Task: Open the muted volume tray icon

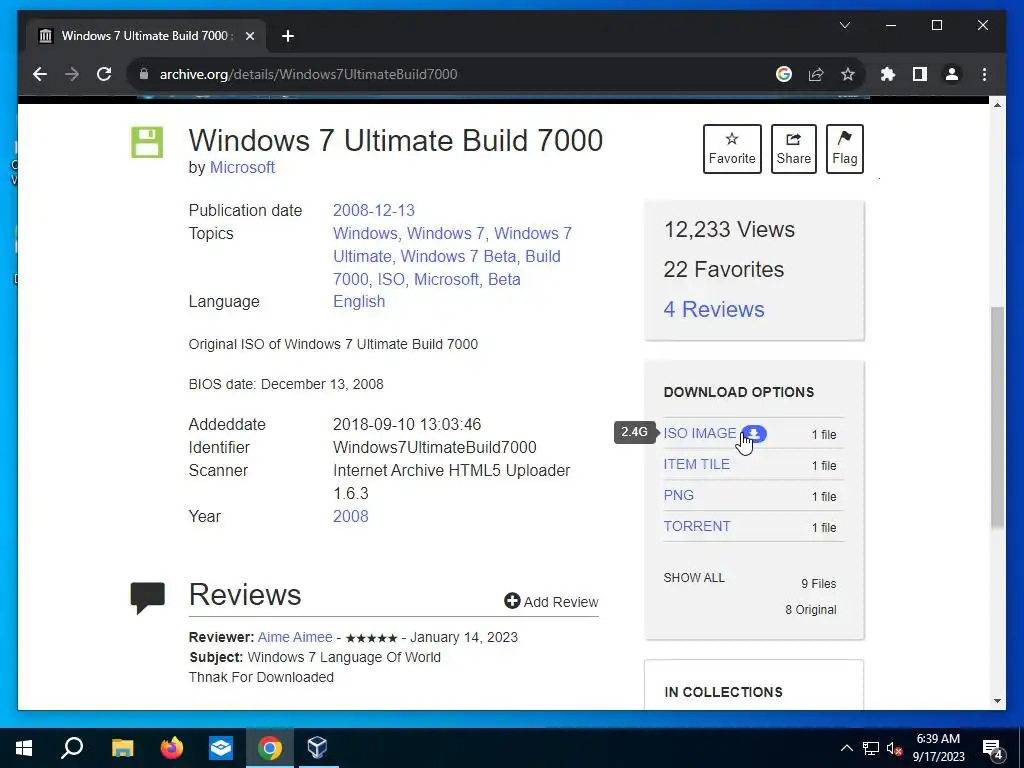Action: (x=895, y=749)
